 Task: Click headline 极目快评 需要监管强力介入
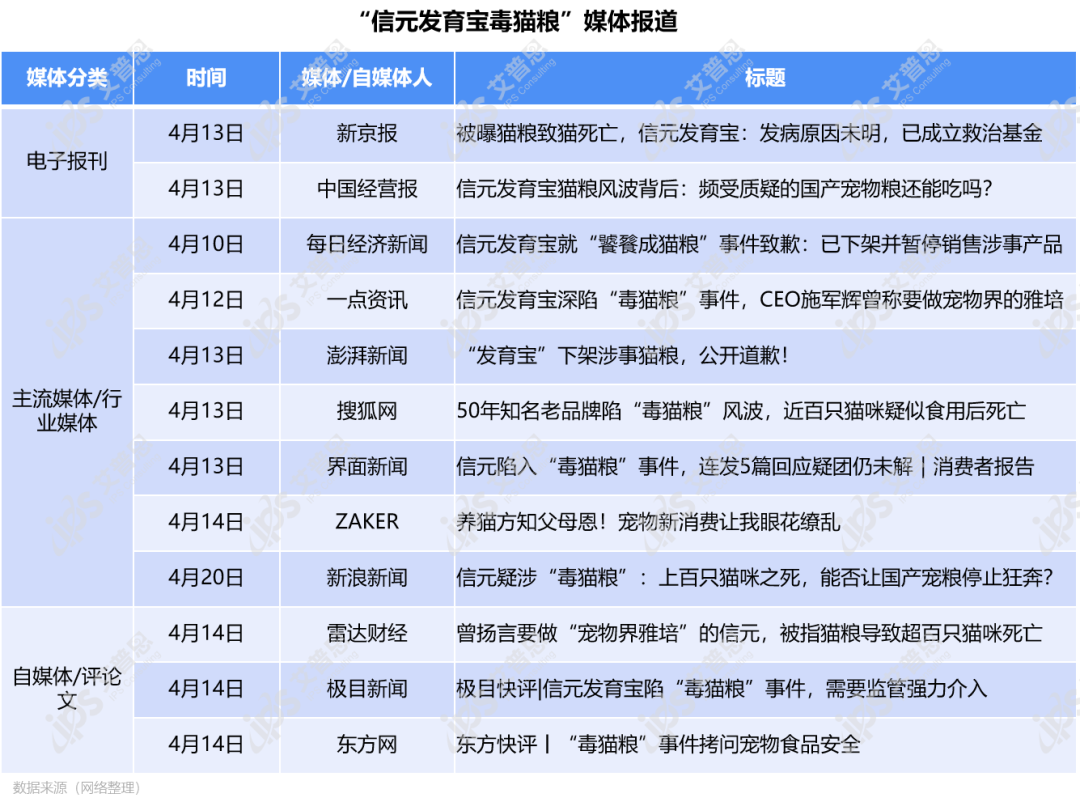pyautogui.click(x=721, y=688)
